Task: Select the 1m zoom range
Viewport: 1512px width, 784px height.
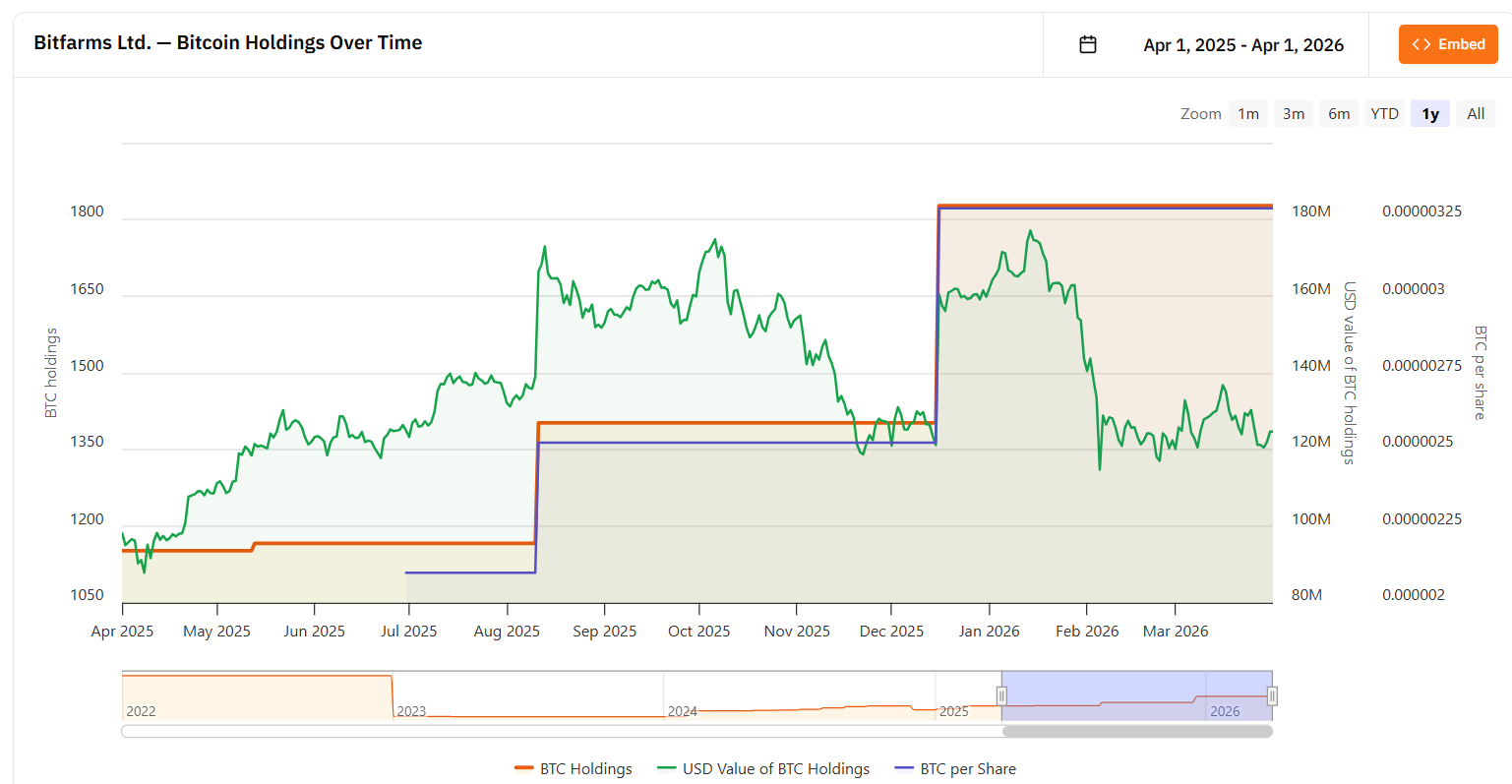Action: click(x=1248, y=114)
